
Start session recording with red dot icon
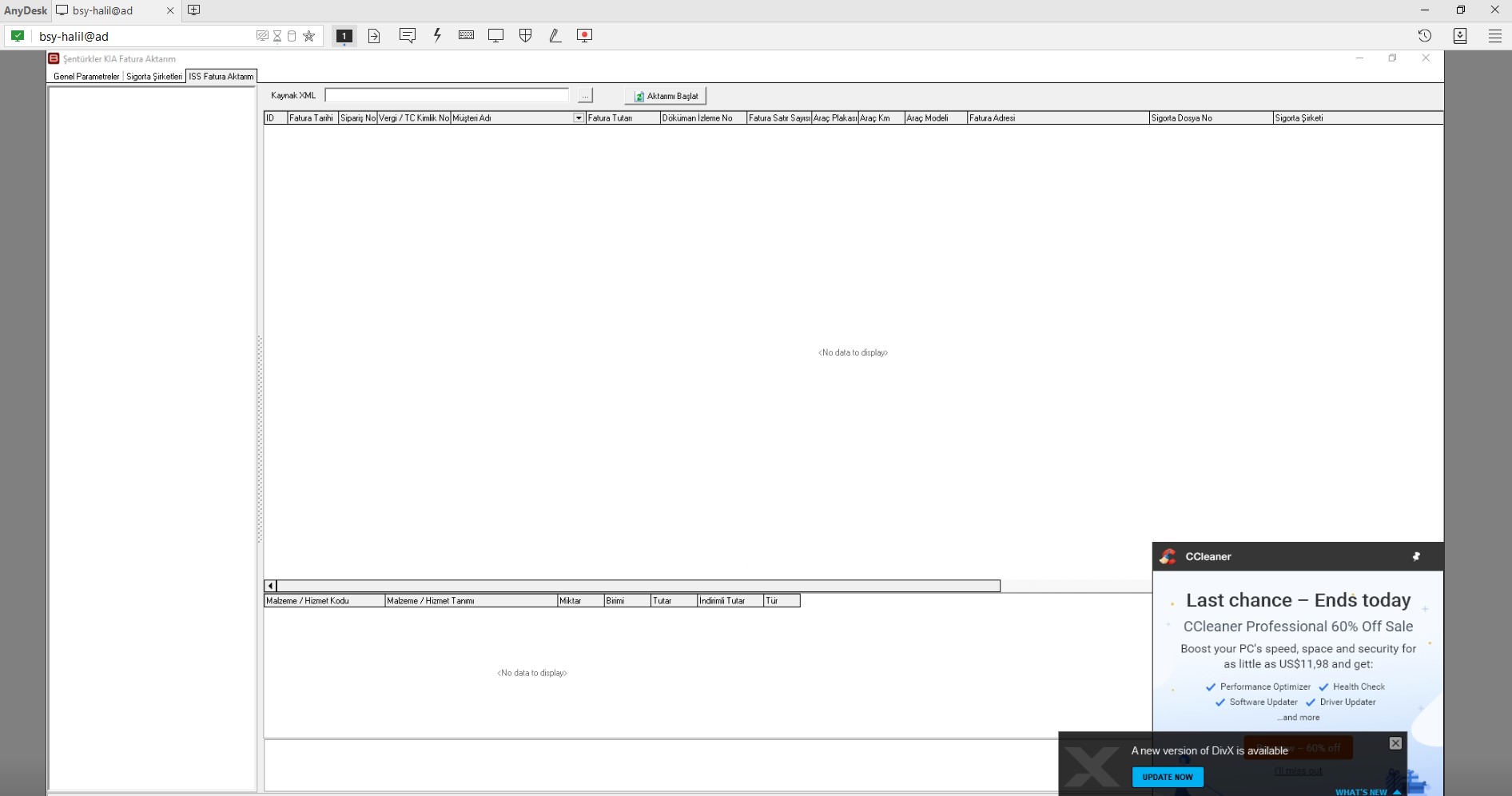[x=584, y=35]
